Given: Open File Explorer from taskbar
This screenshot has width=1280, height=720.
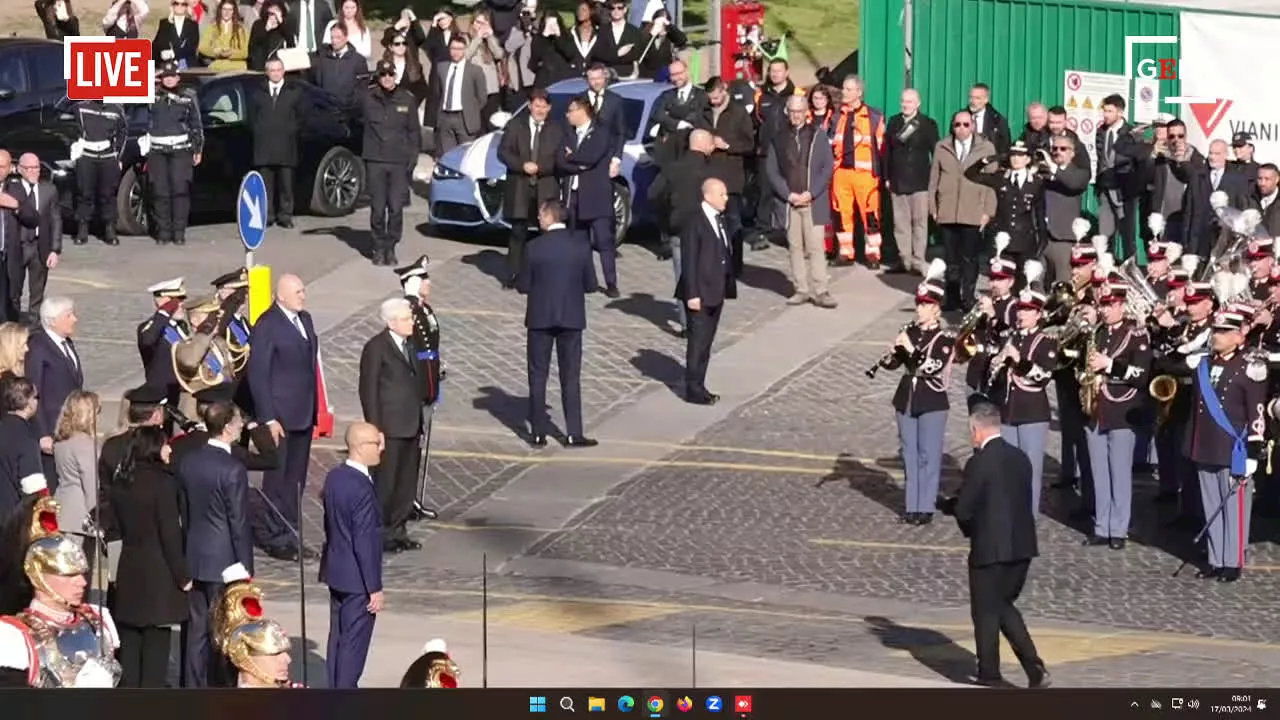Looking at the screenshot, I should tap(596, 704).
